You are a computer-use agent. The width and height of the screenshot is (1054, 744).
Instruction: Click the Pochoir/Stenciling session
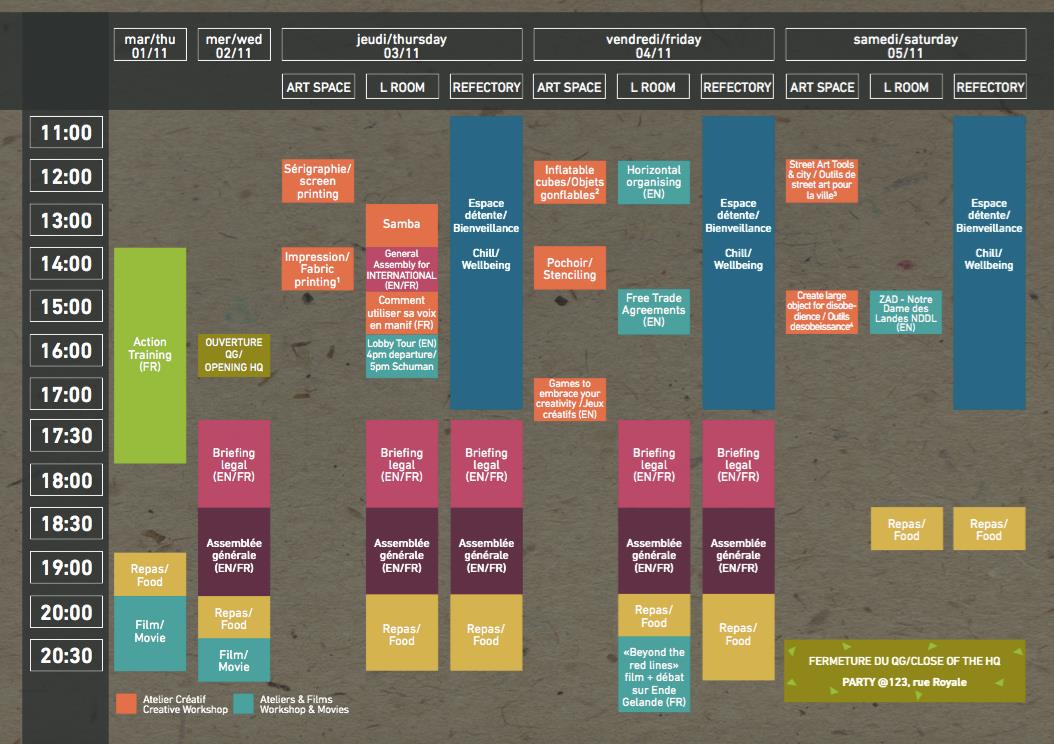coord(569,268)
